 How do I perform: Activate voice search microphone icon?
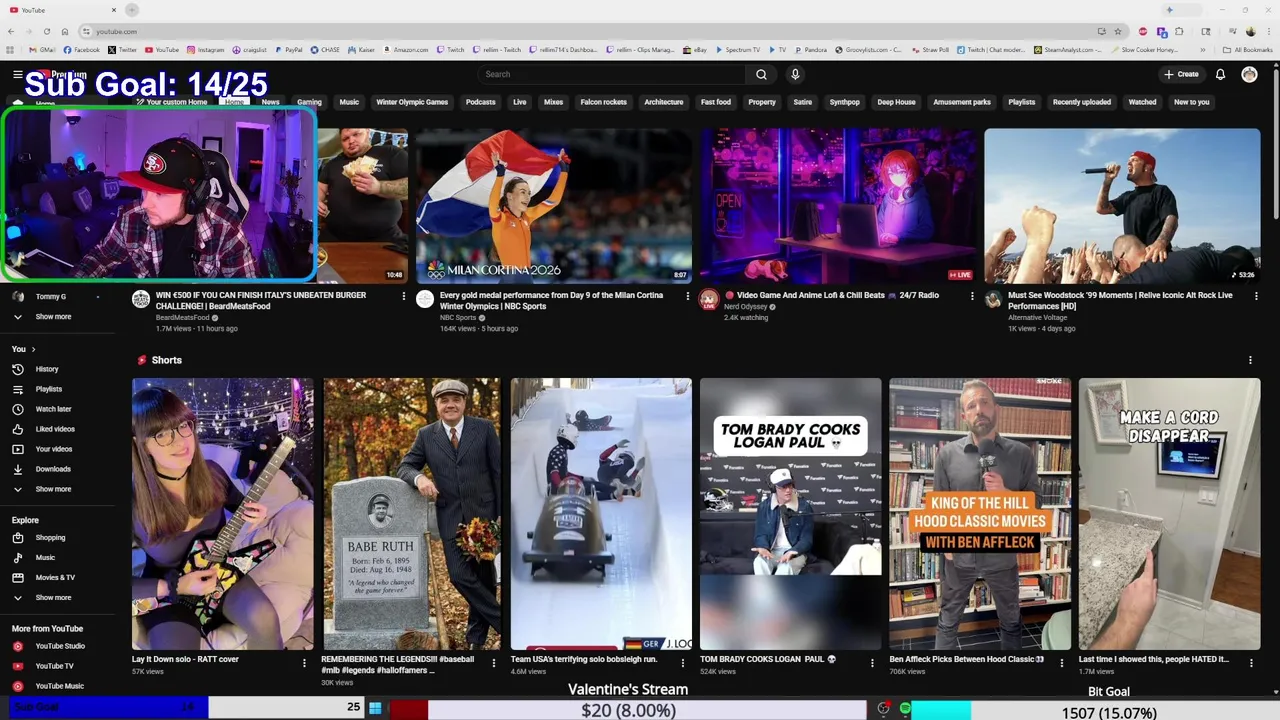point(795,74)
